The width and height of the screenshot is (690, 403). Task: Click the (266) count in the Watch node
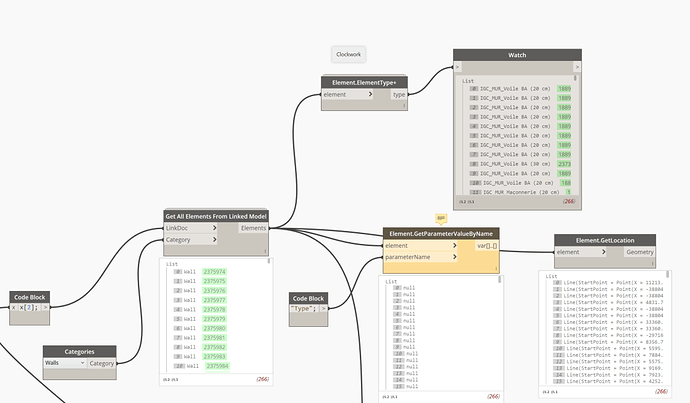[569, 201]
